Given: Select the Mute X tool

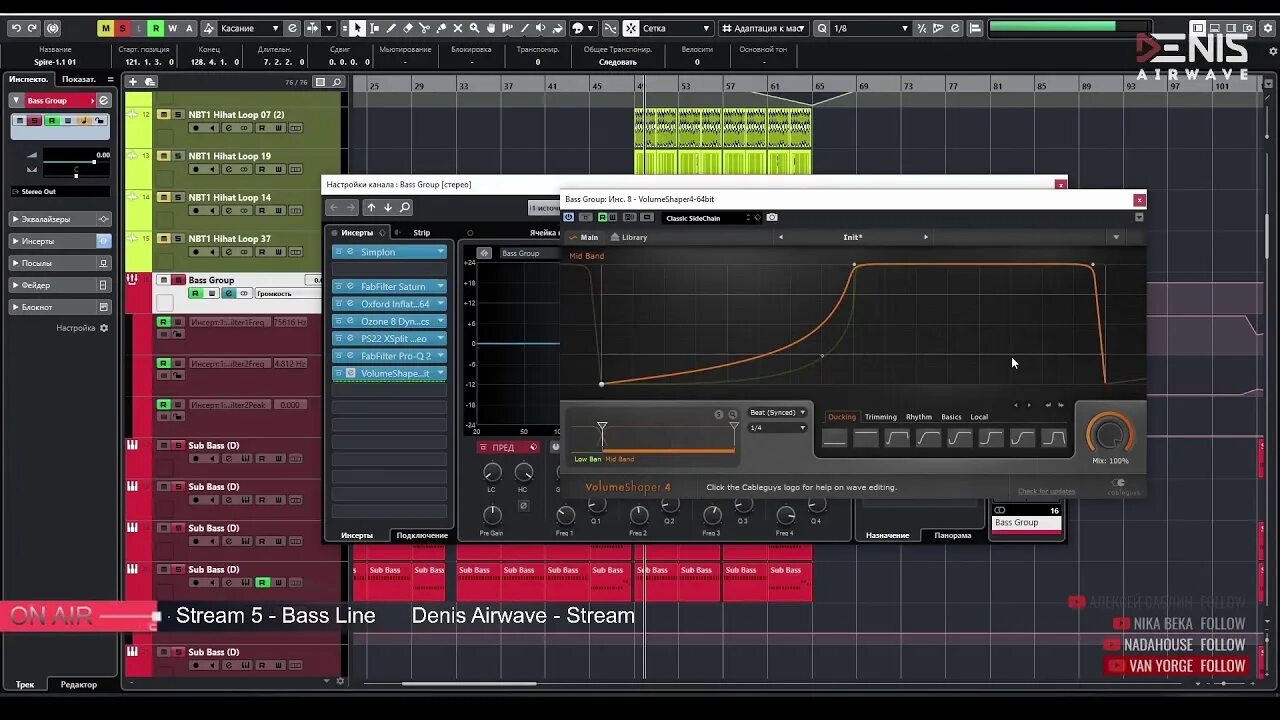Looking at the screenshot, I should point(458,28).
